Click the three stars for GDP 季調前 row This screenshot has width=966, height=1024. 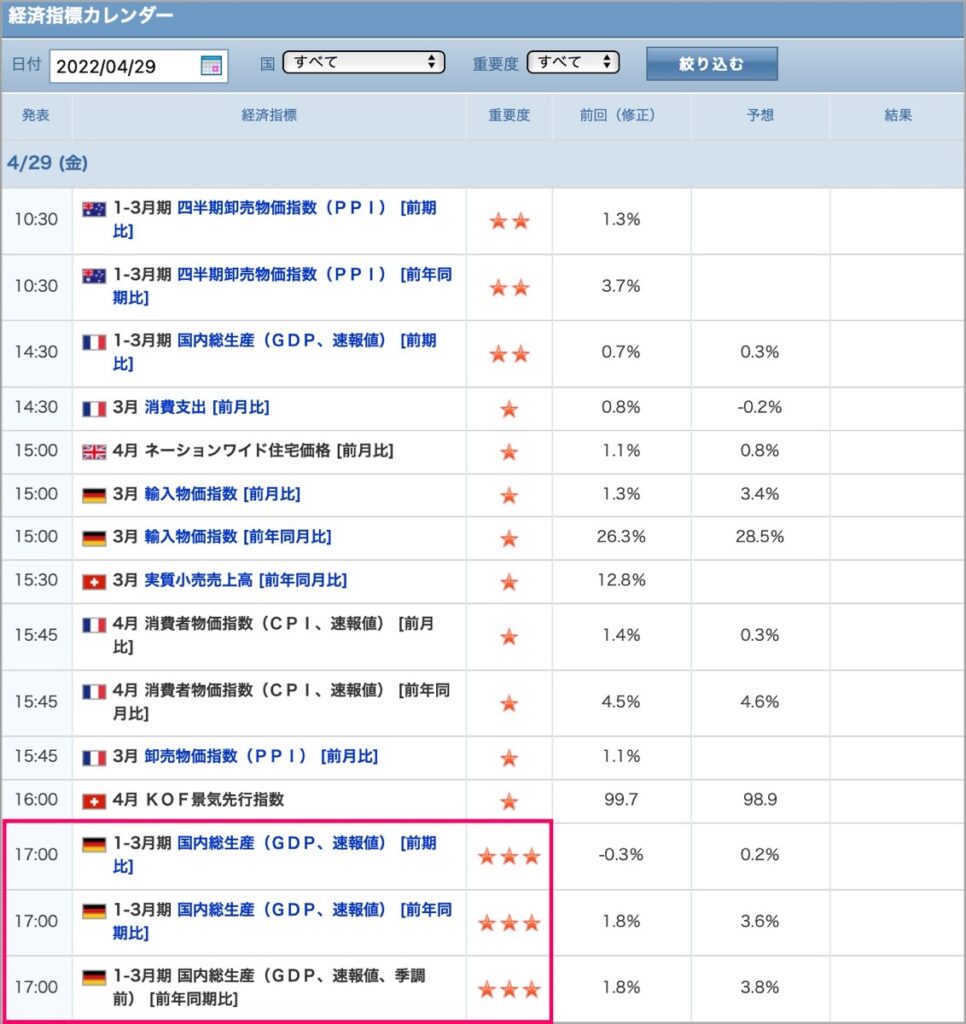509,989
